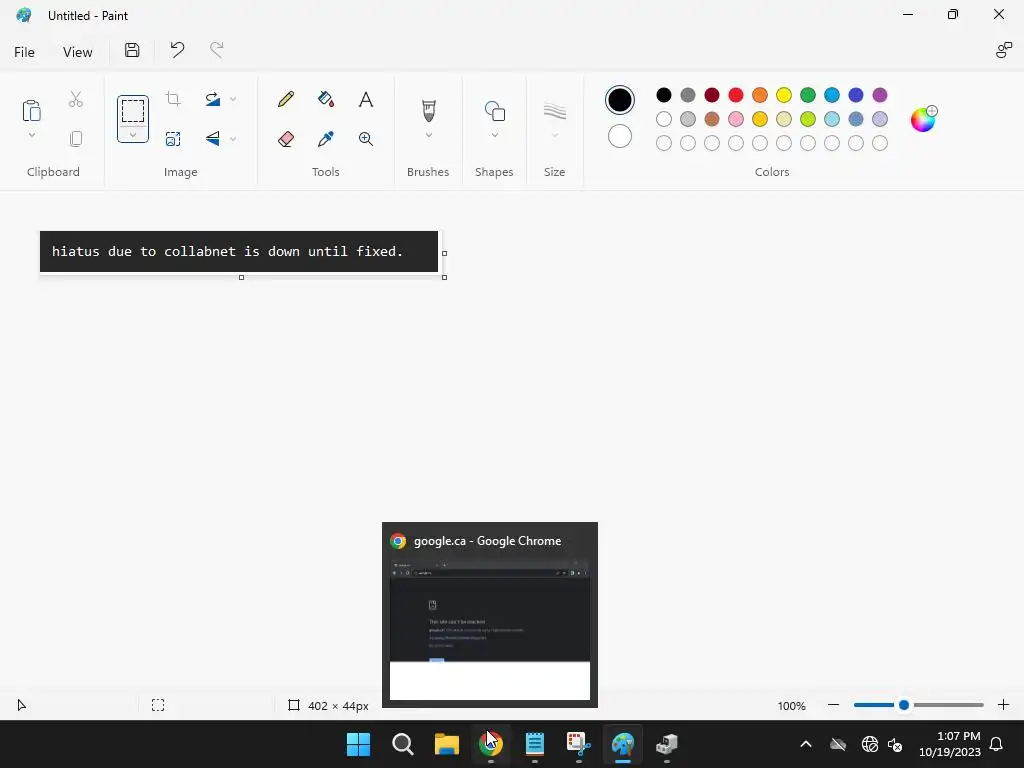The image size is (1024, 768).
Task: Click the Paste clipboard icon
Action: click(x=31, y=110)
